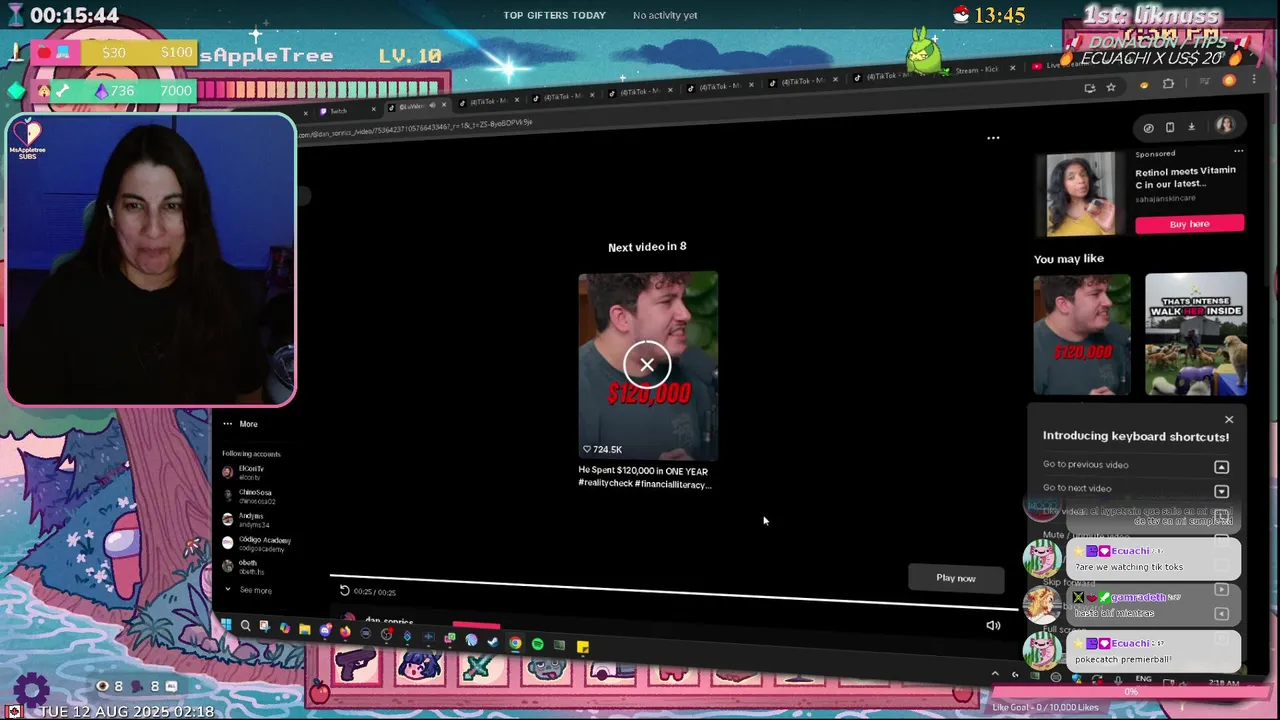Click the TikTok profile avatar
Viewport: 1280px width, 720px height.
pos(1224,125)
